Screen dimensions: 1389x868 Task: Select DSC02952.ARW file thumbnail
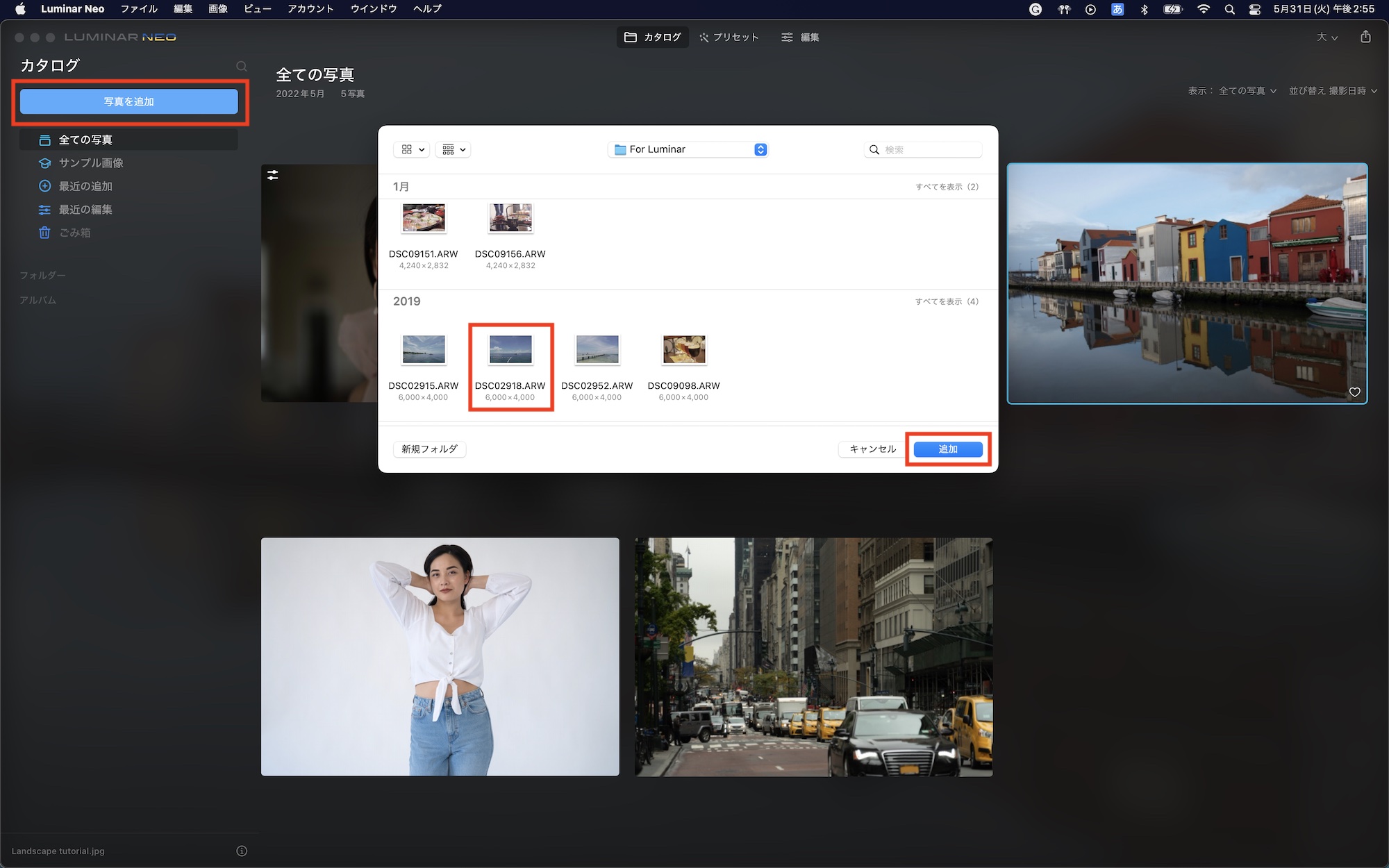[x=597, y=350]
